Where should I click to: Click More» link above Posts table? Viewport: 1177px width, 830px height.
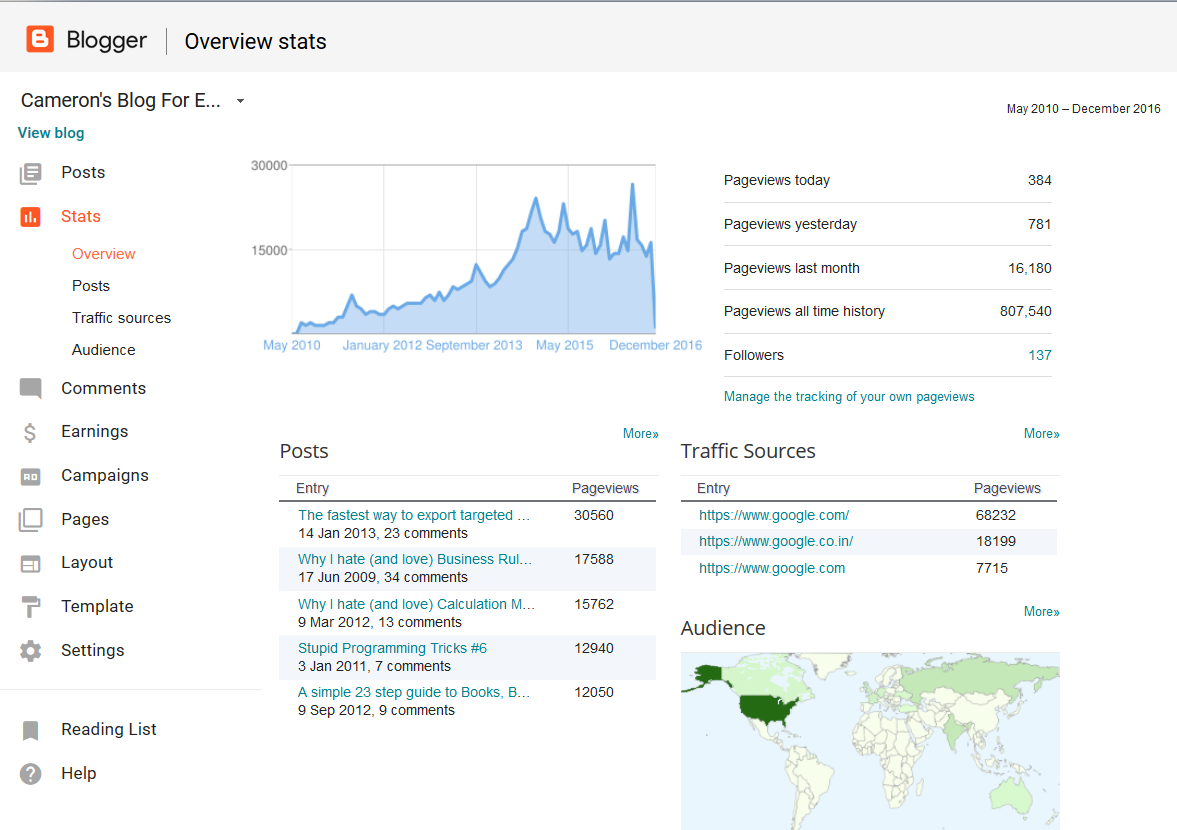tap(640, 434)
